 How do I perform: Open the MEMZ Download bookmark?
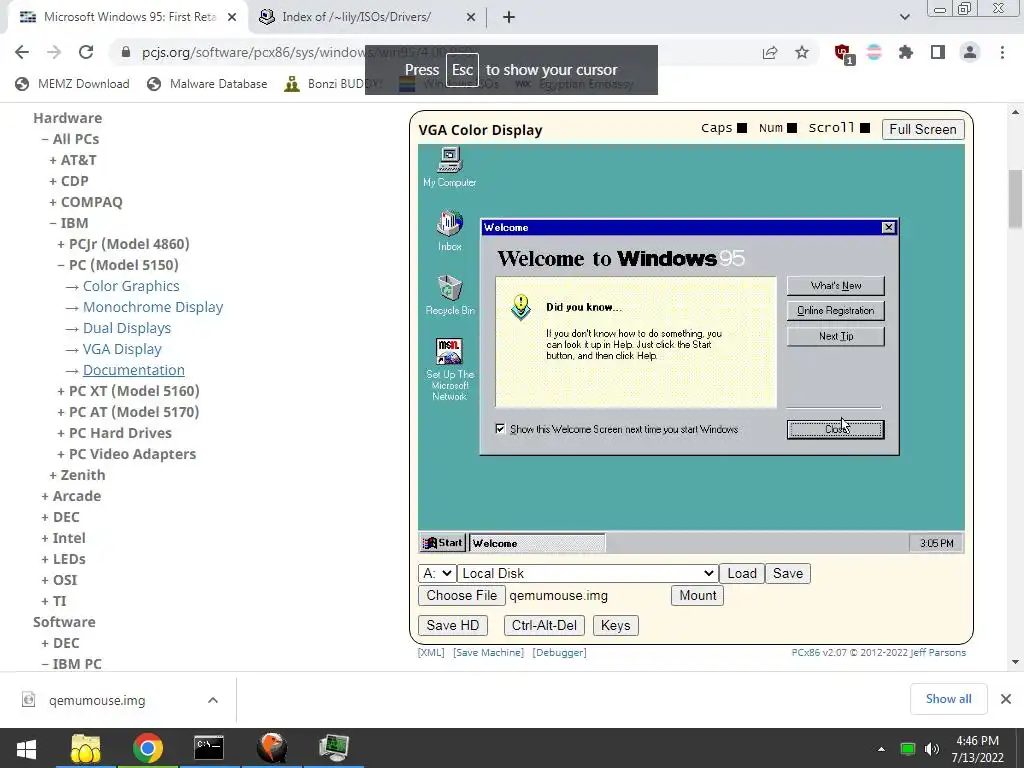coord(72,84)
